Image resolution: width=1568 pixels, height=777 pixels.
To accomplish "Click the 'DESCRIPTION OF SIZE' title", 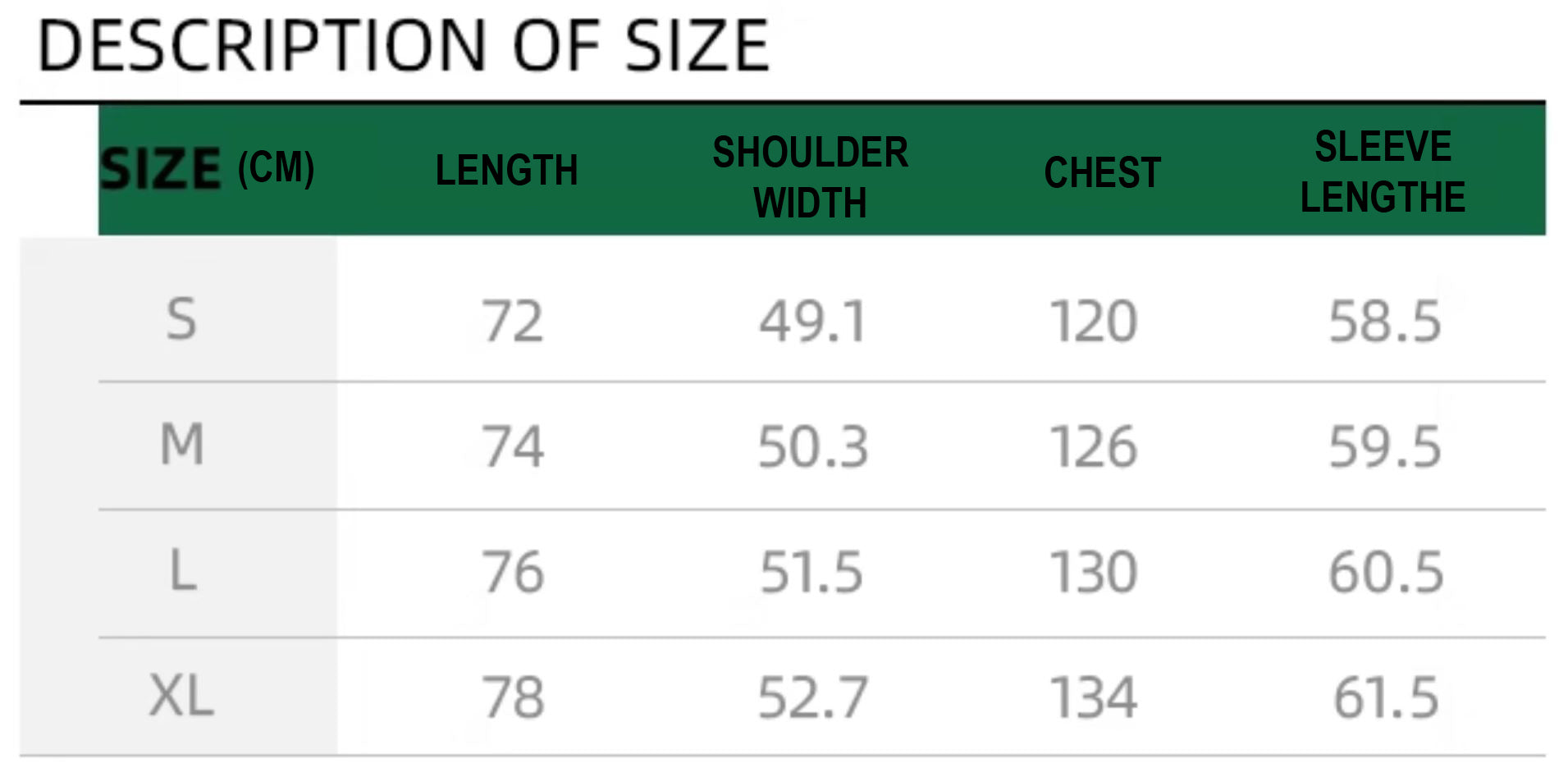I will click(x=403, y=46).
